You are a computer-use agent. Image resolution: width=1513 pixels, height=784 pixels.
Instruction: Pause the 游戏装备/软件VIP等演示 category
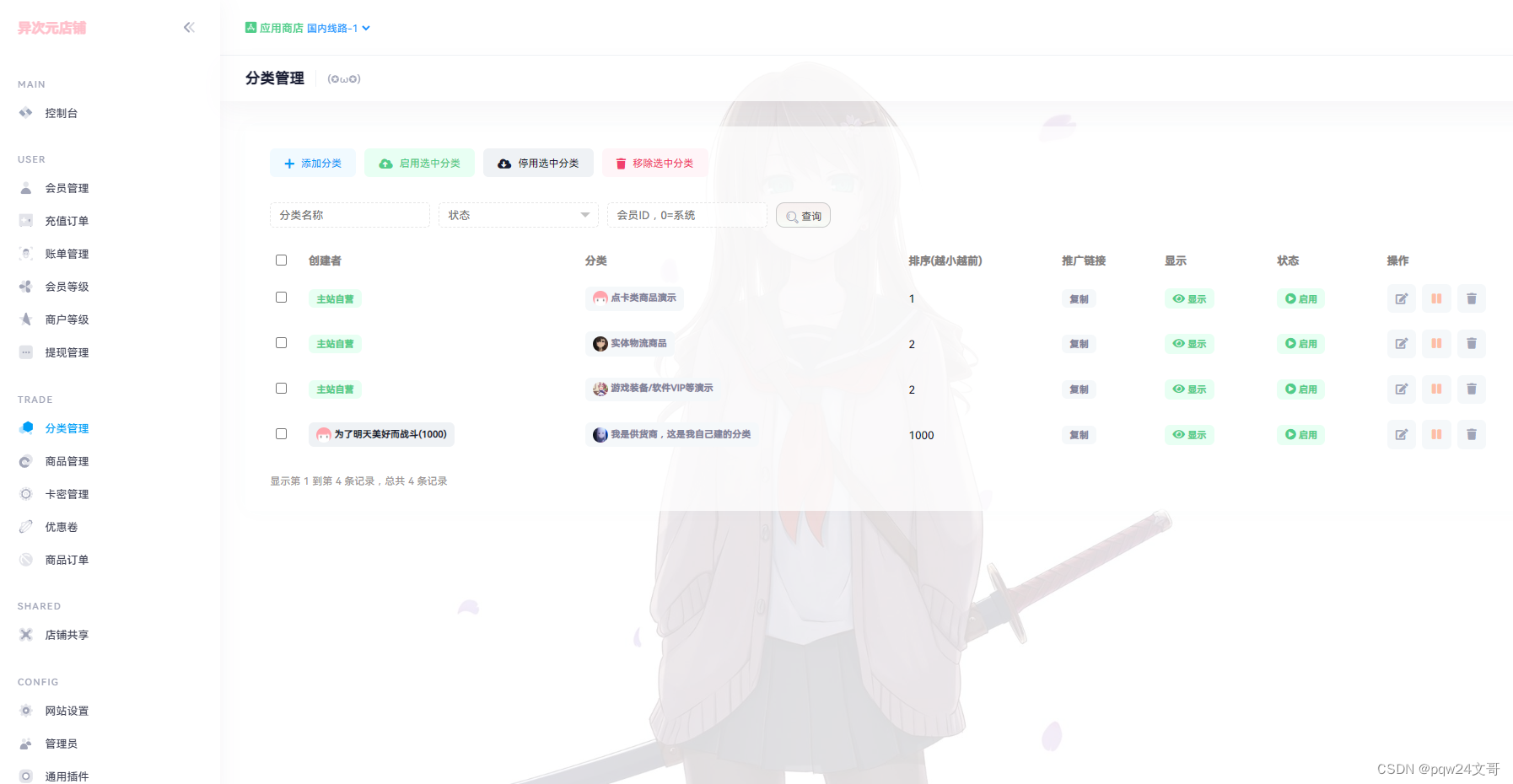(1436, 389)
